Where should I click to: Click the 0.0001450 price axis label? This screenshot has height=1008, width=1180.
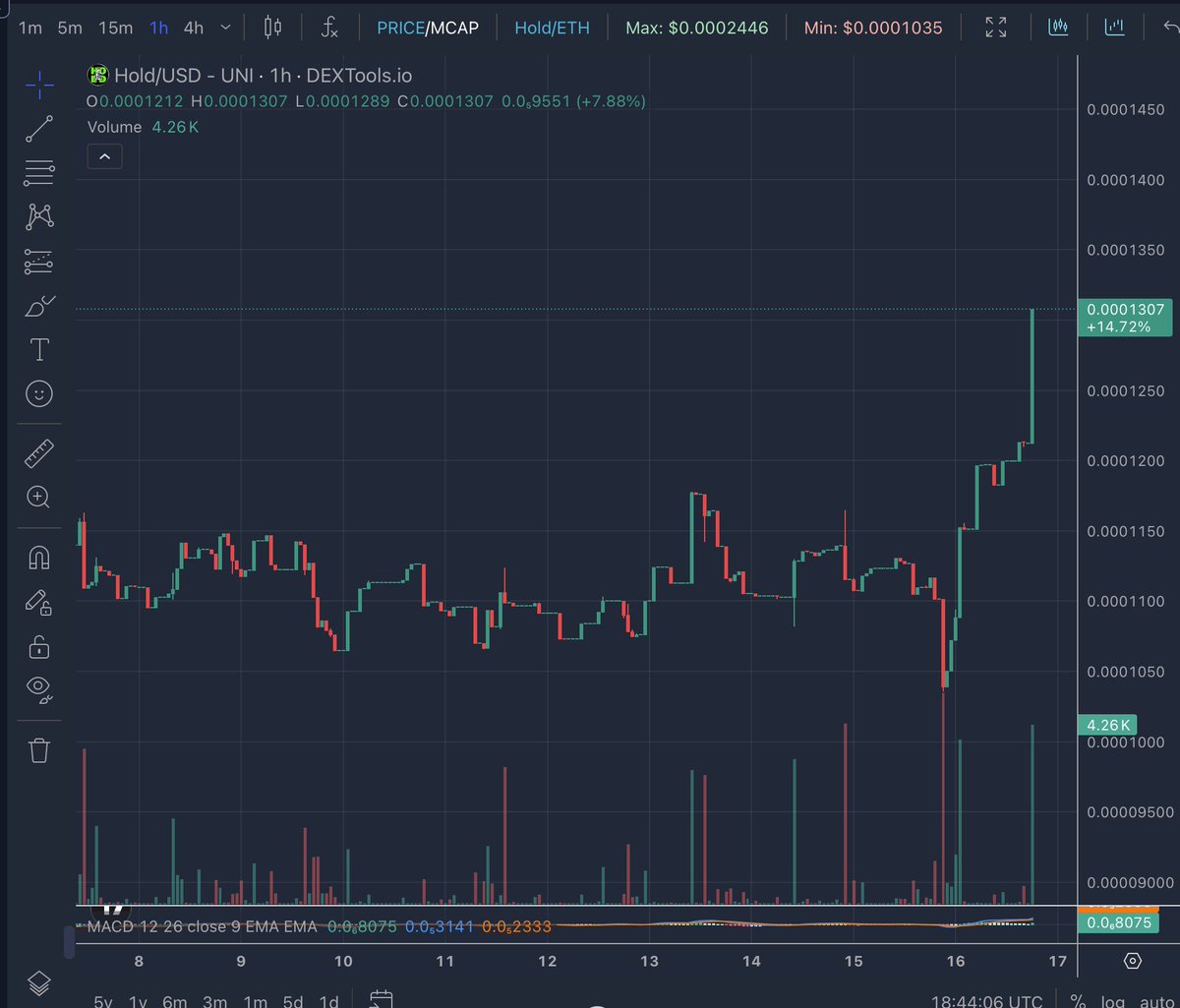[x=1126, y=109]
